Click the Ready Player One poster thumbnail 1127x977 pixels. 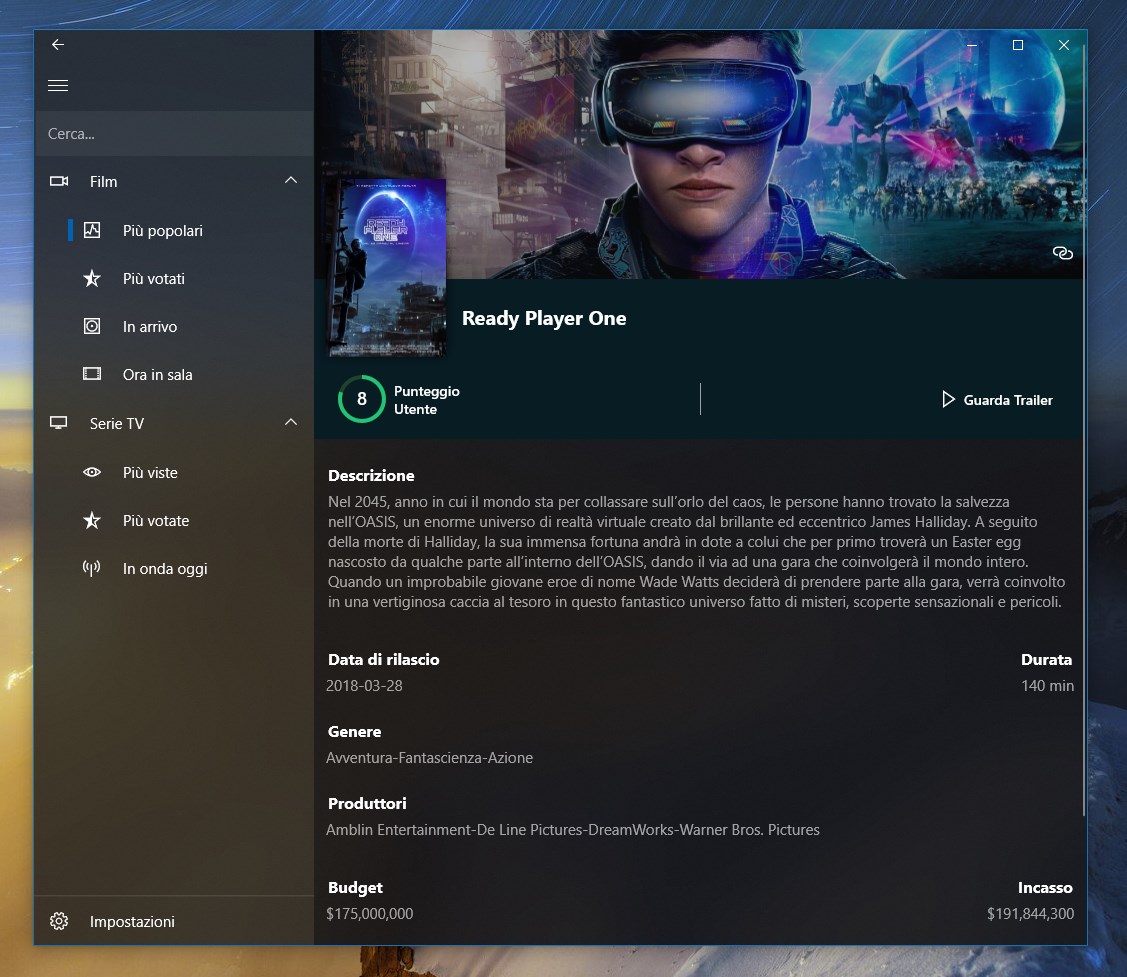pos(387,267)
